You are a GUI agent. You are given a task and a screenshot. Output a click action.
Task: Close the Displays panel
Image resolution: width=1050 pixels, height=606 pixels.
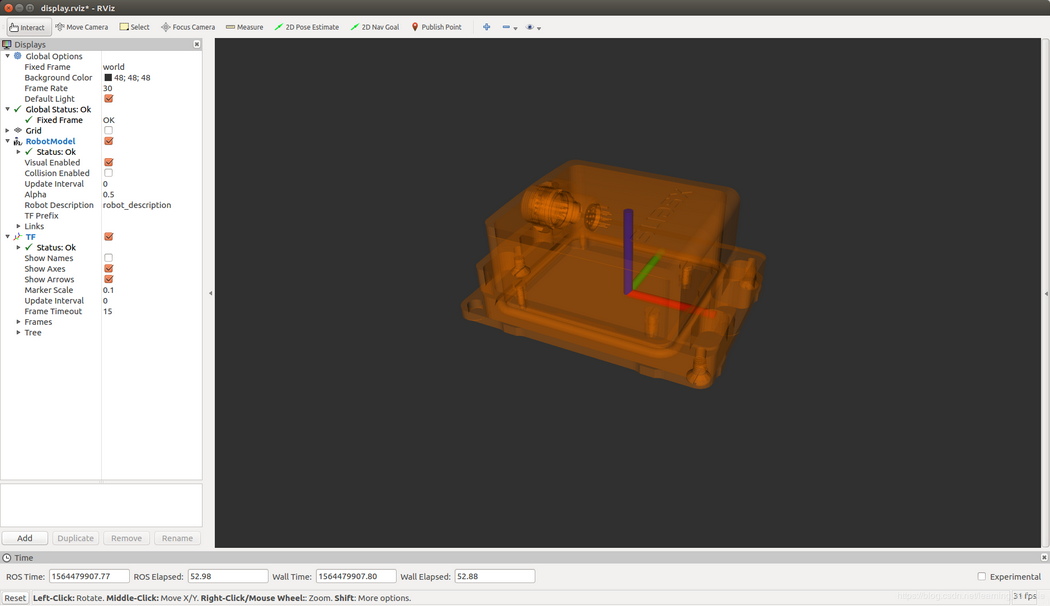197,44
